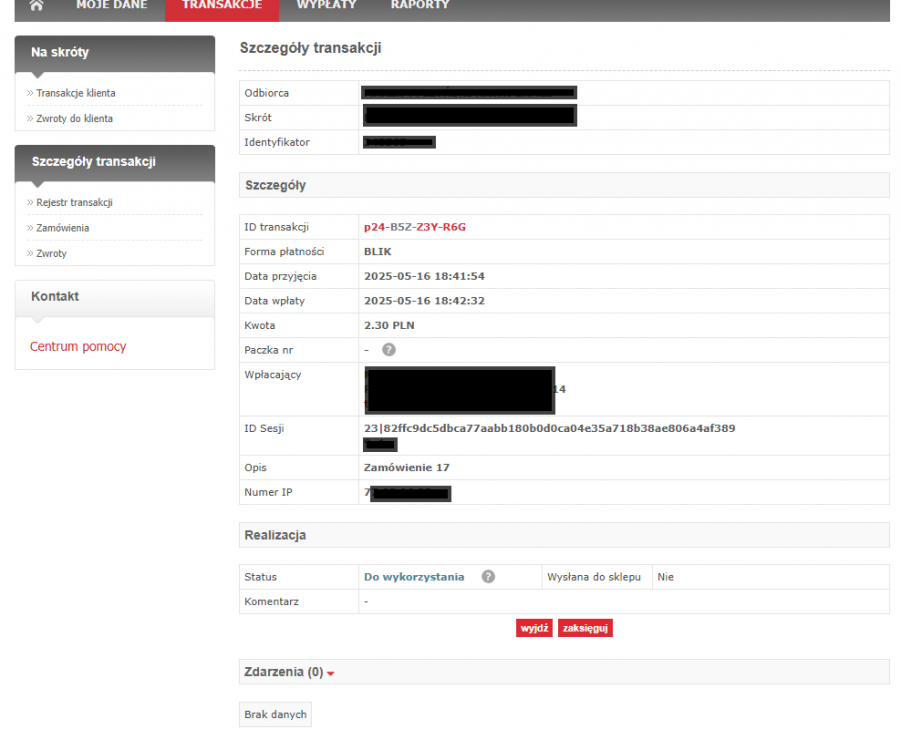This screenshot has width=901, height=750.
Task: Open the MOJE DANE menu
Action: [111, 5]
